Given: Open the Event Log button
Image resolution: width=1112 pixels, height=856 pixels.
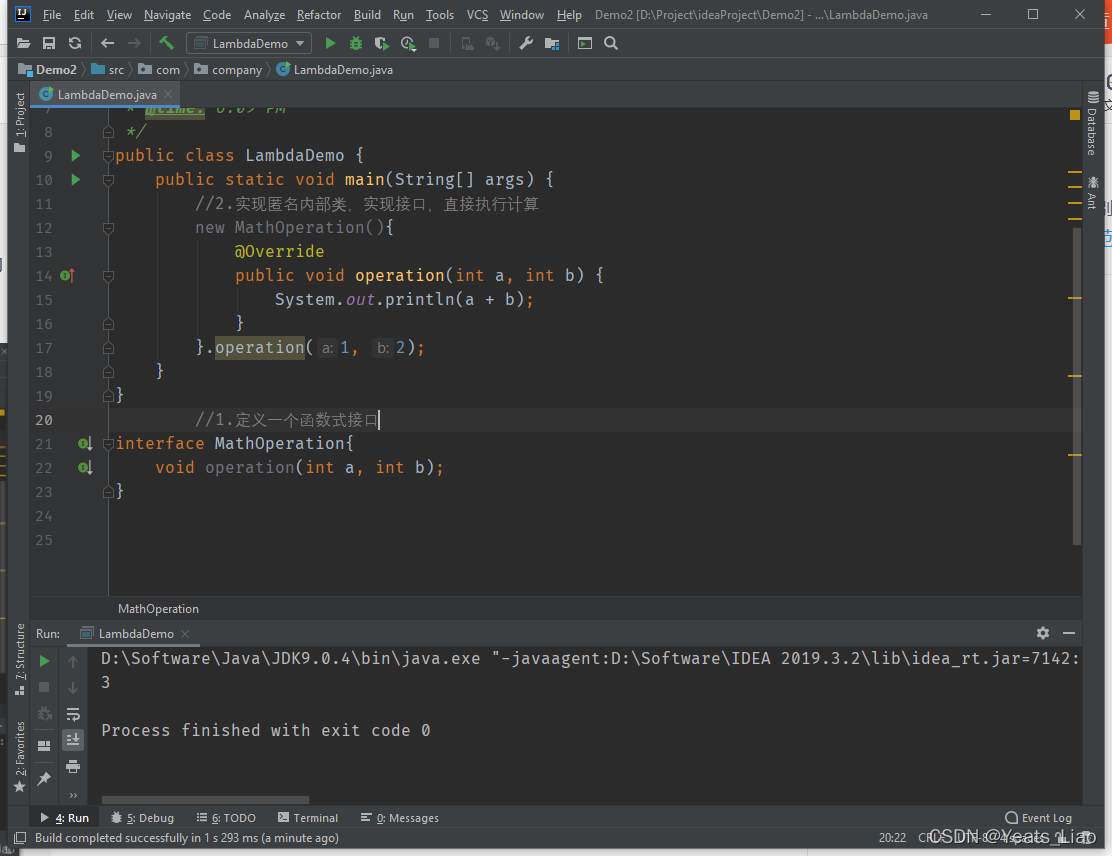Looking at the screenshot, I should pyautogui.click(x=1039, y=818).
